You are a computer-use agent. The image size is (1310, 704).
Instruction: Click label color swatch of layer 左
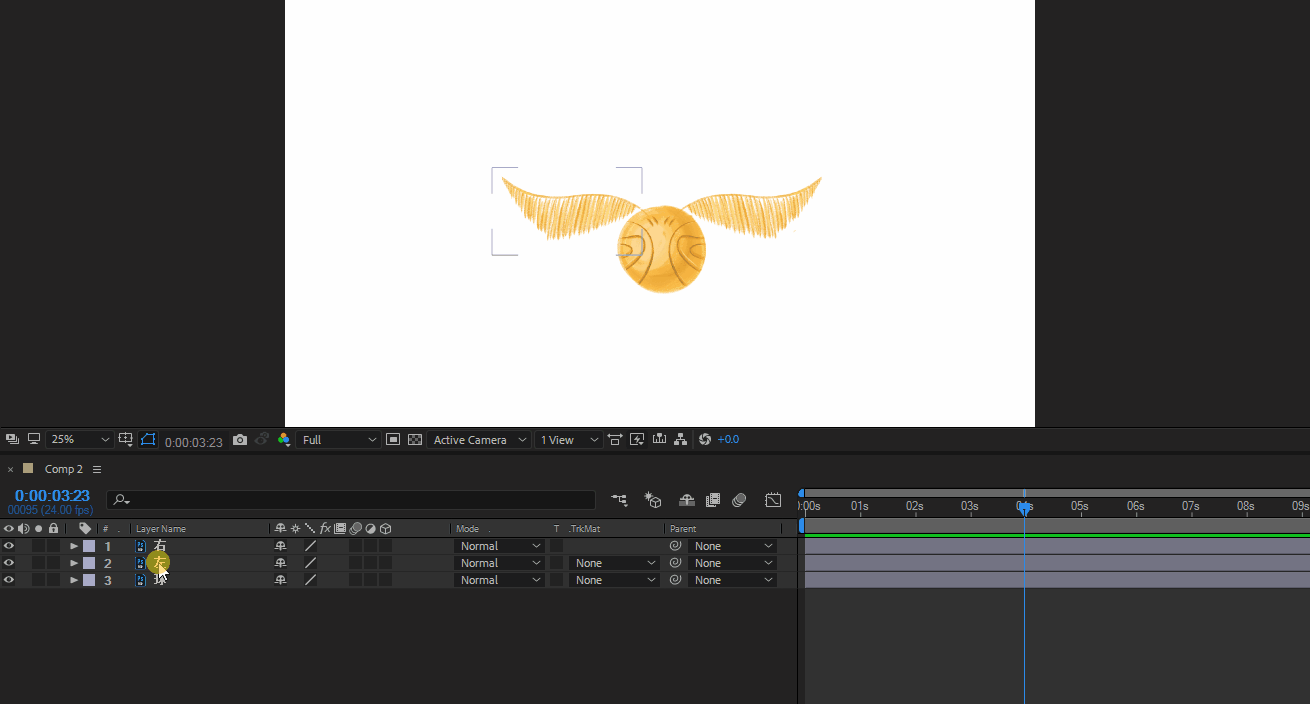[89, 563]
